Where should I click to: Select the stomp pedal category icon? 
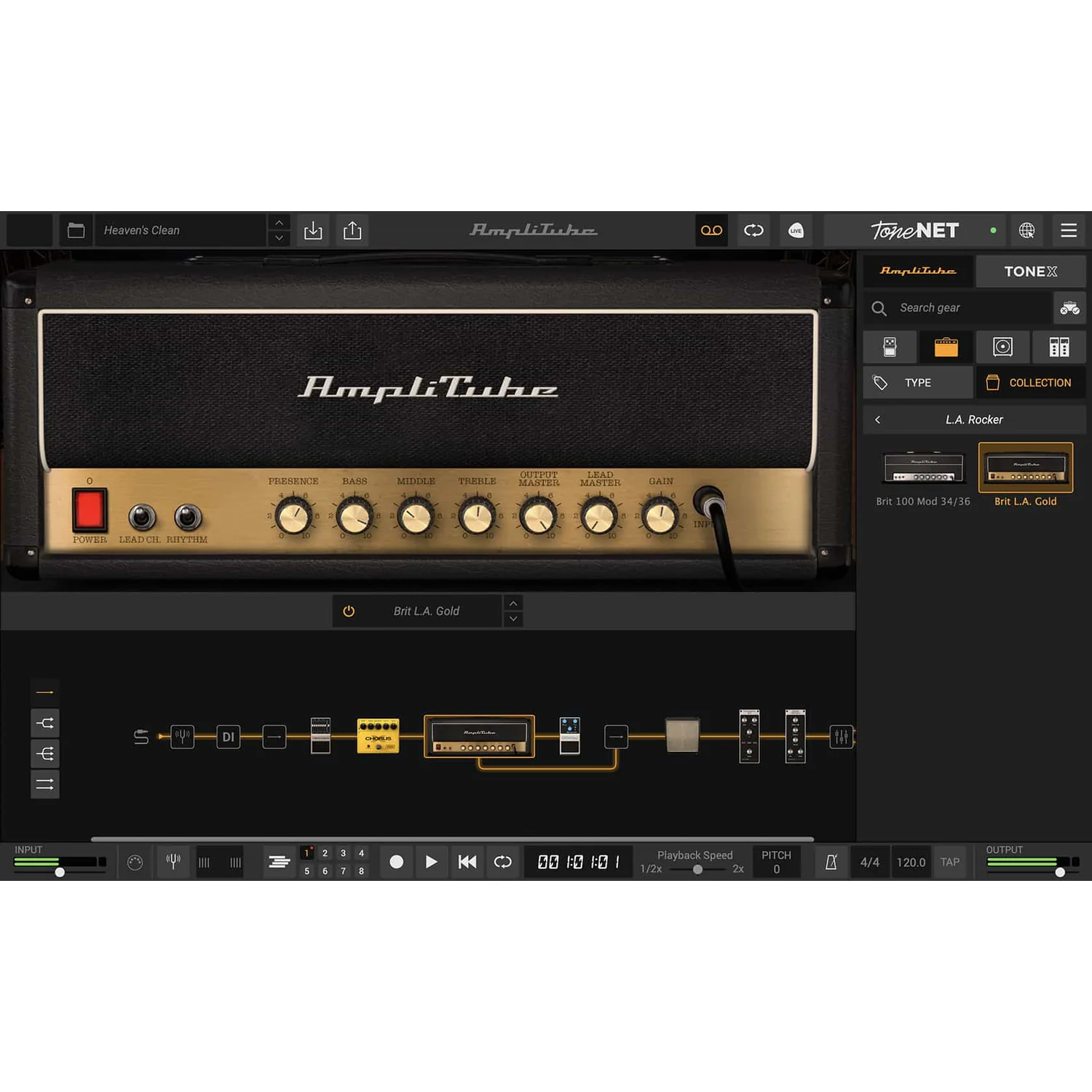point(890,347)
